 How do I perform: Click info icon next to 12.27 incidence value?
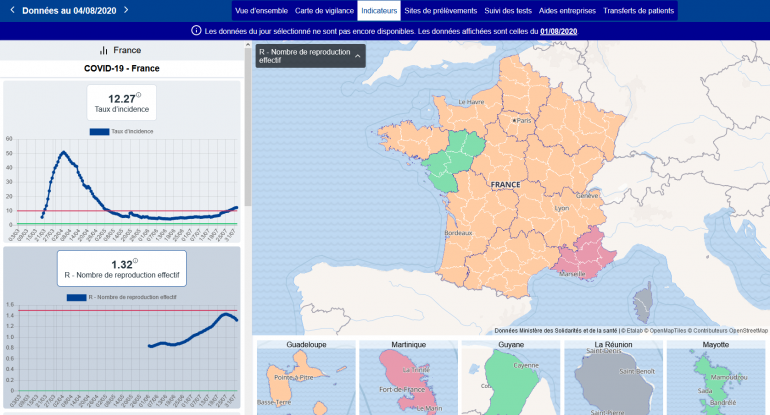pos(138,95)
